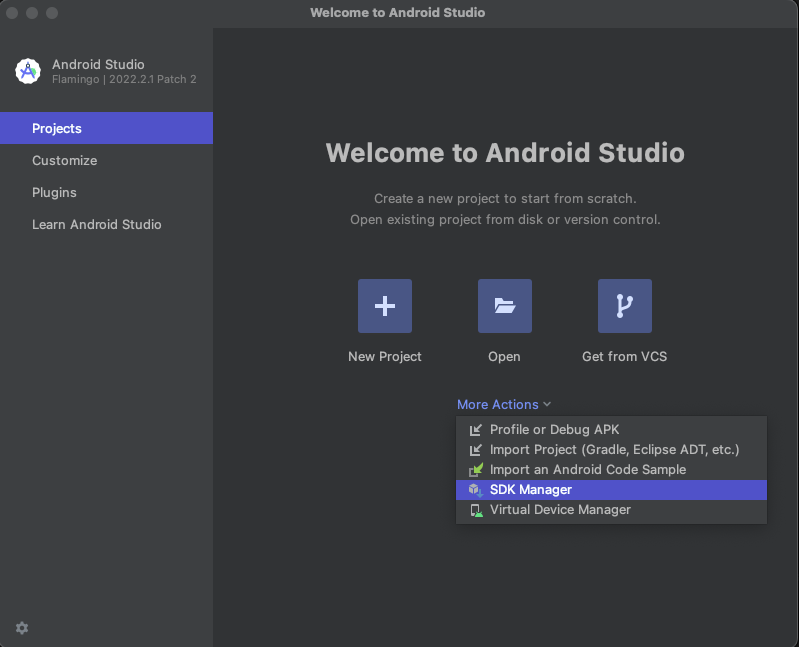Launch Virtual Device Manager menu entry

(x=611, y=509)
